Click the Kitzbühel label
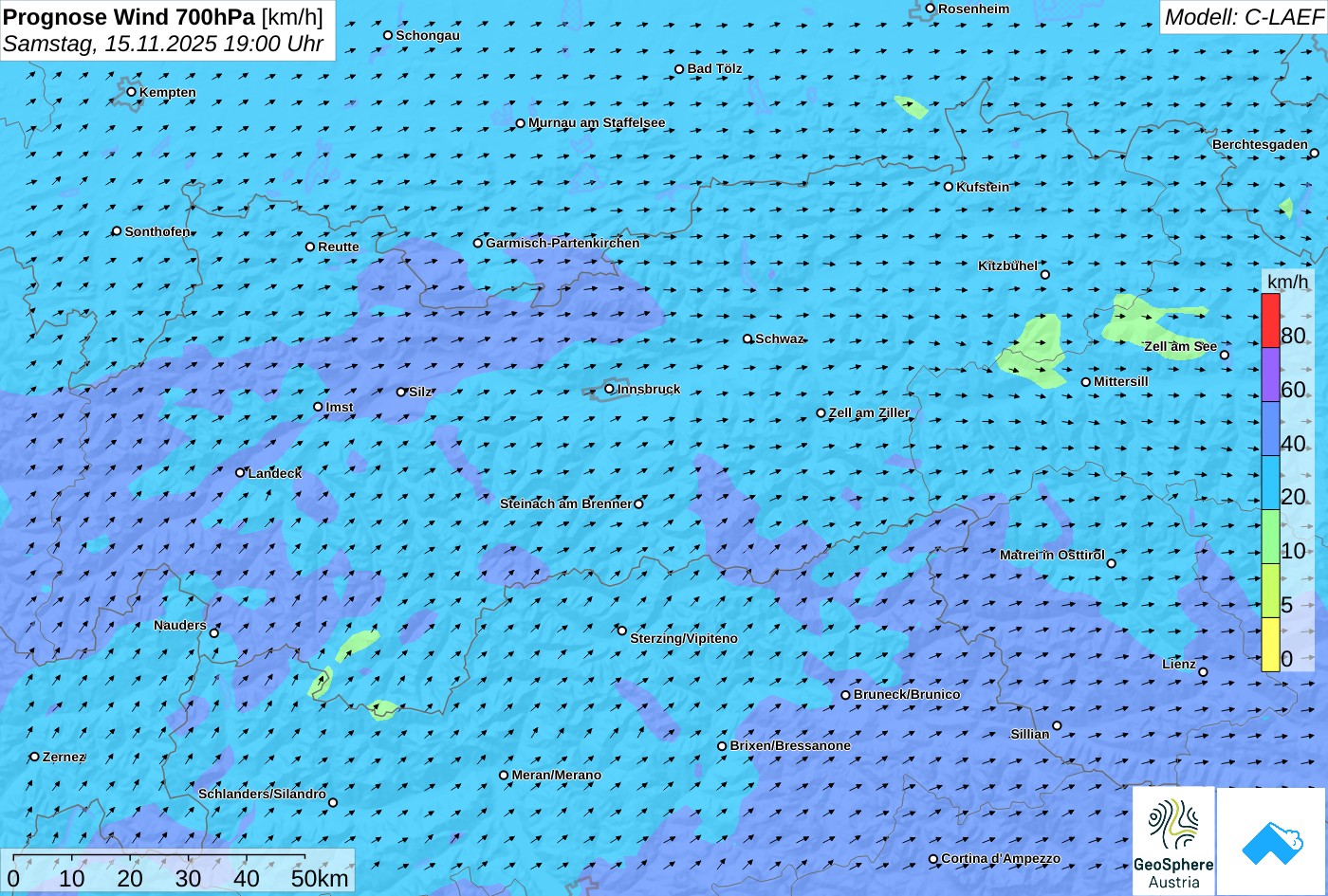 1007,265
